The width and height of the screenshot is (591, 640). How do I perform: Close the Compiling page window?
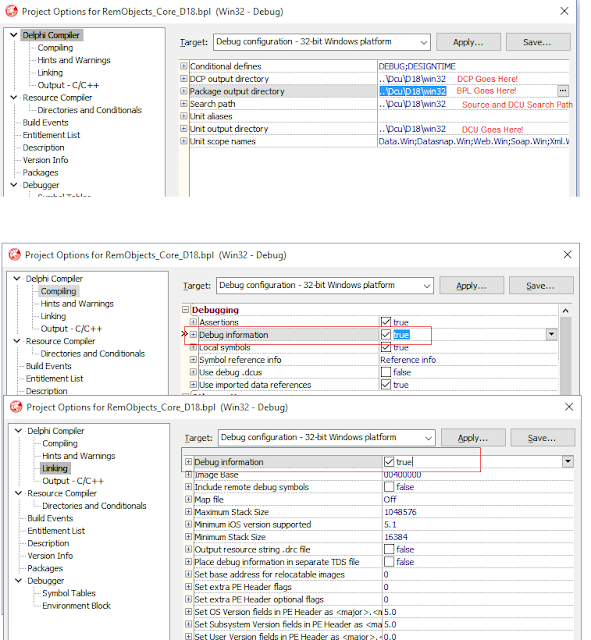[567, 255]
